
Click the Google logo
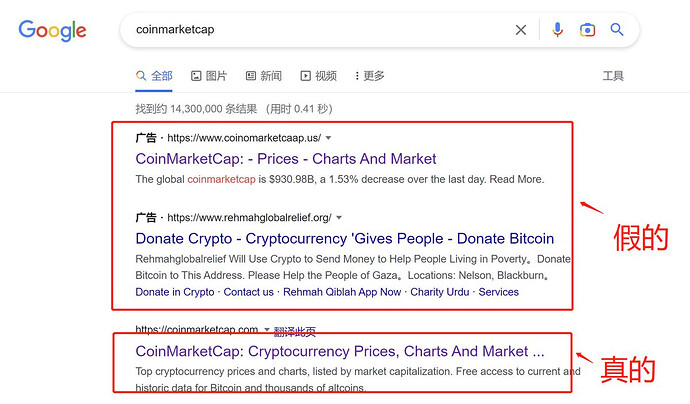click(x=52, y=31)
